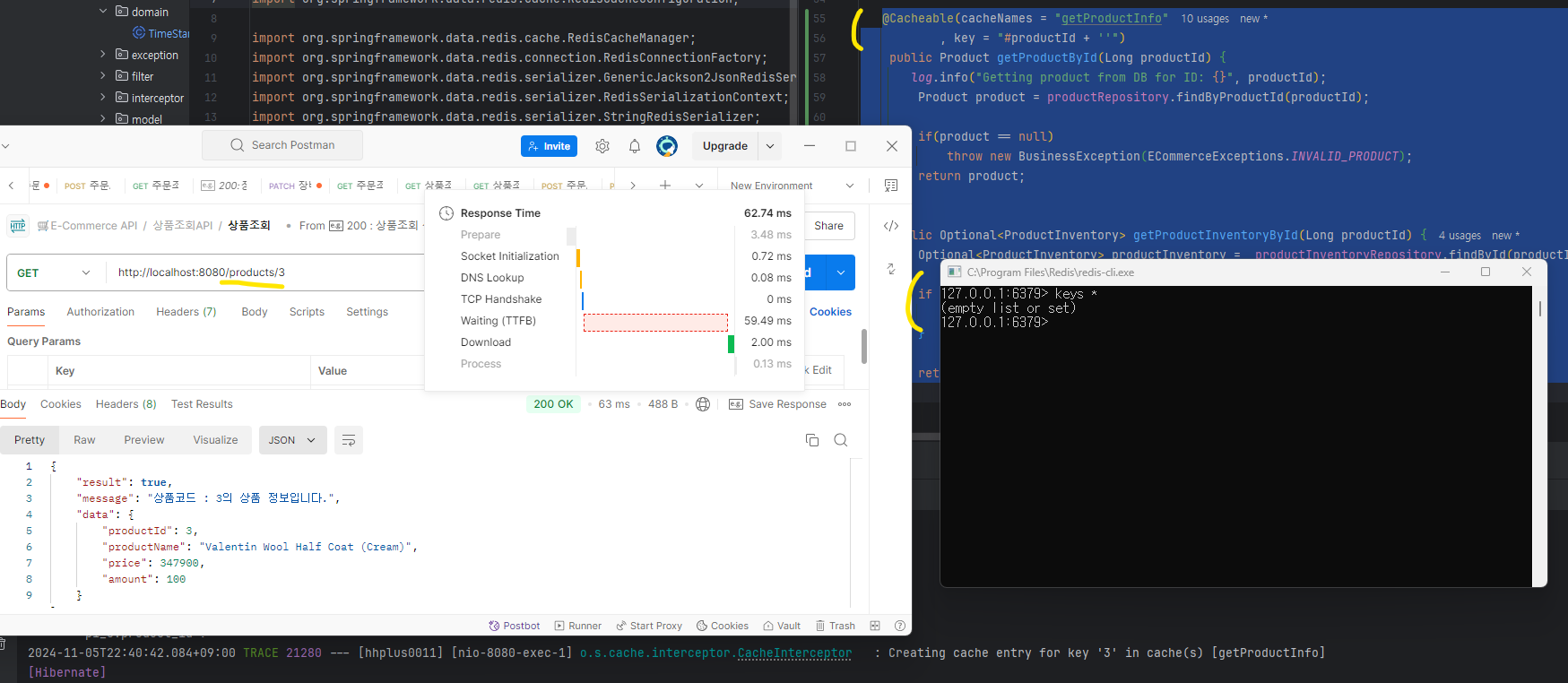The image size is (1568, 683).
Task: Expand the interceptor folder in IDE tree
Action: pyautogui.click(x=103, y=98)
